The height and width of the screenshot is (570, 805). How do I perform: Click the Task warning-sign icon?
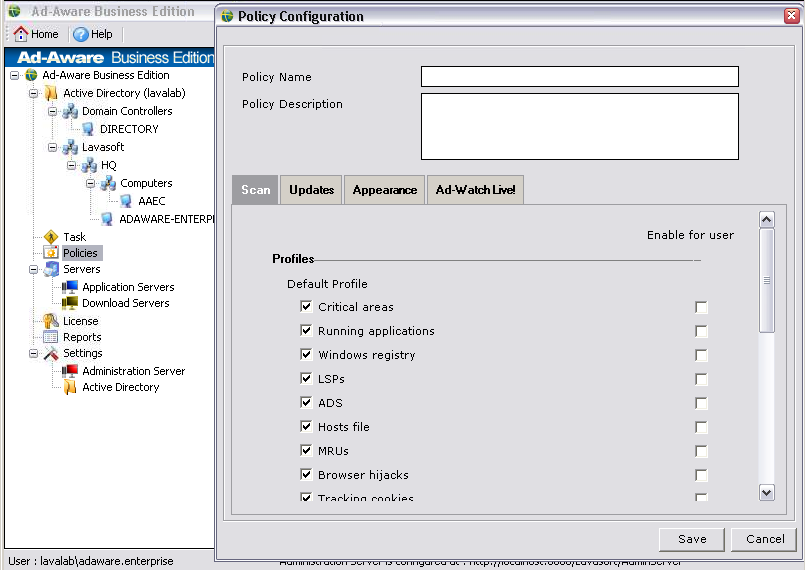click(x=51, y=237)
